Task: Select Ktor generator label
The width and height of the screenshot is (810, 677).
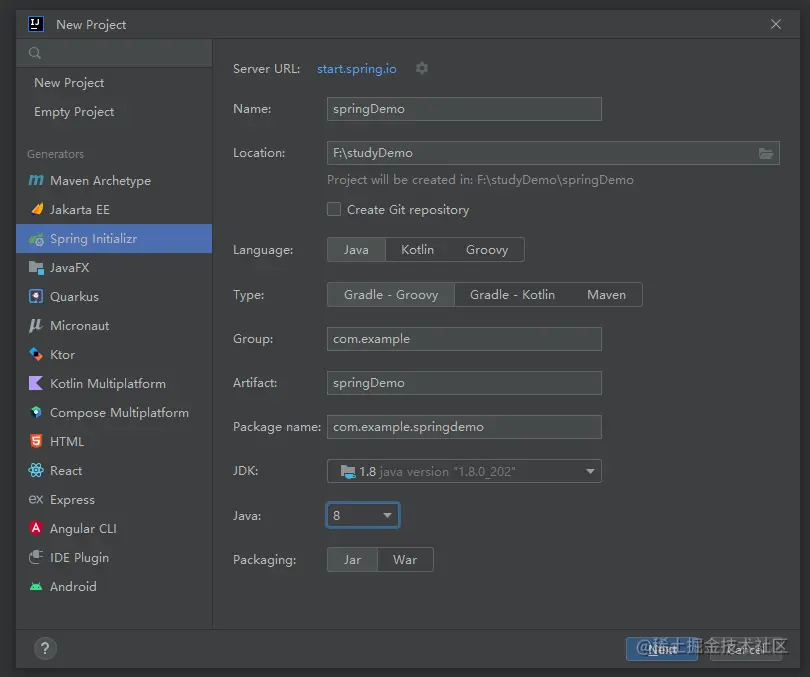Action: click(x=63, y=355)
